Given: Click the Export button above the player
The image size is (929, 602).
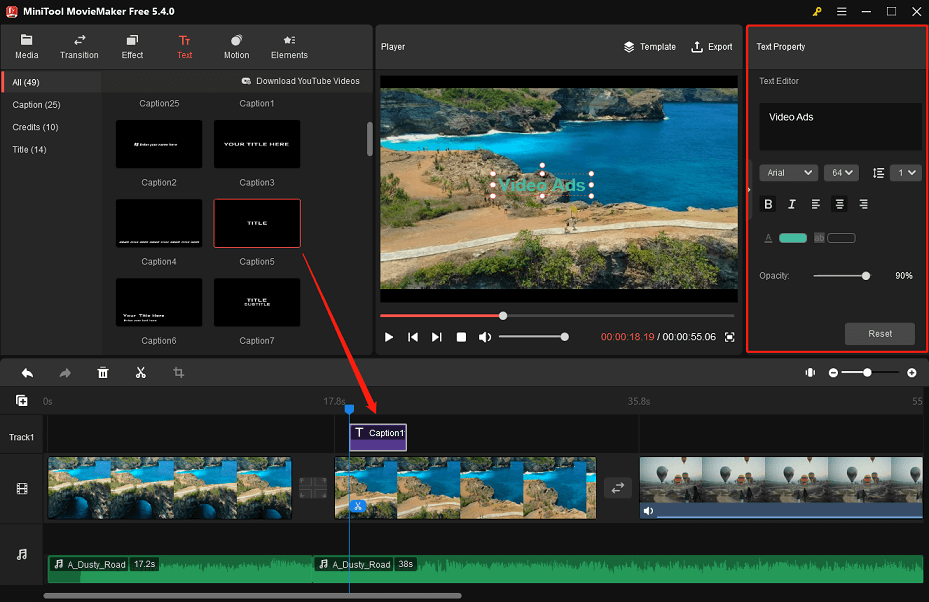Looking at the screenshot, I should pos(712,46).
